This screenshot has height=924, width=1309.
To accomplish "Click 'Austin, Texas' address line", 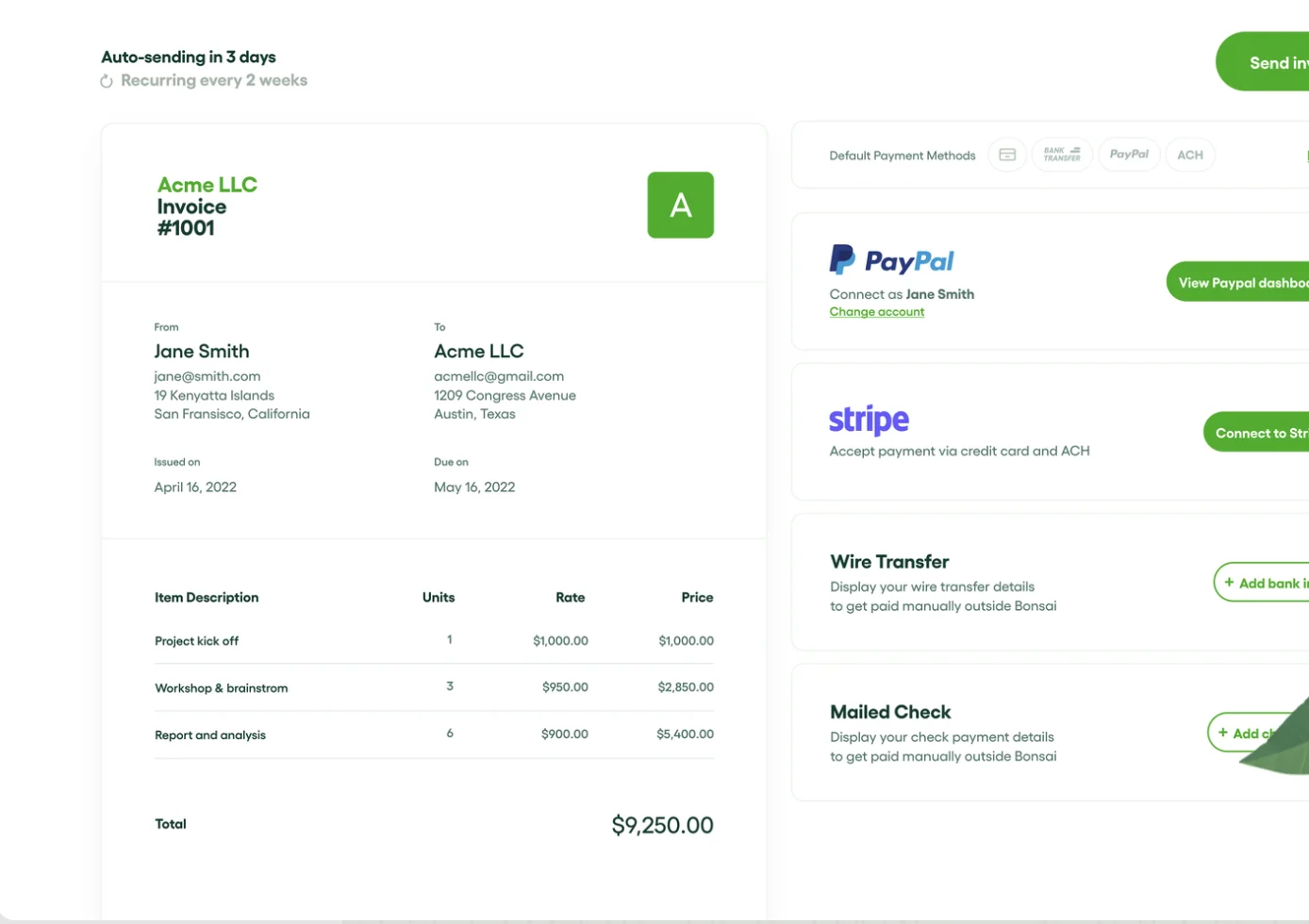I will point(474,413).
